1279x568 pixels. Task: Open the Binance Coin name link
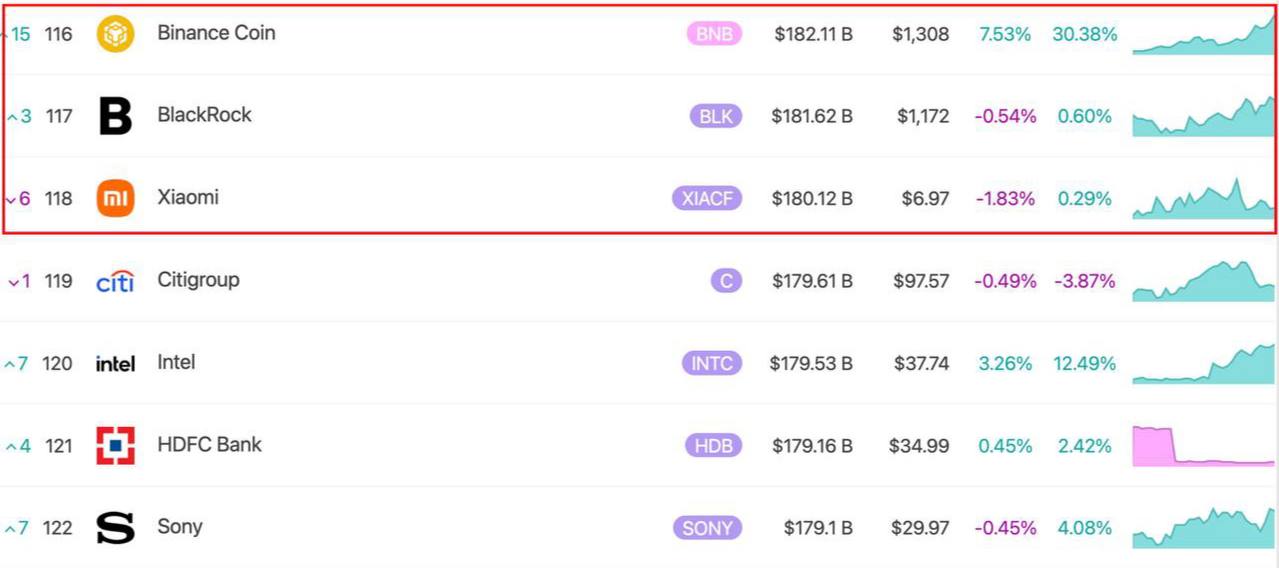[x=216, y=33]
